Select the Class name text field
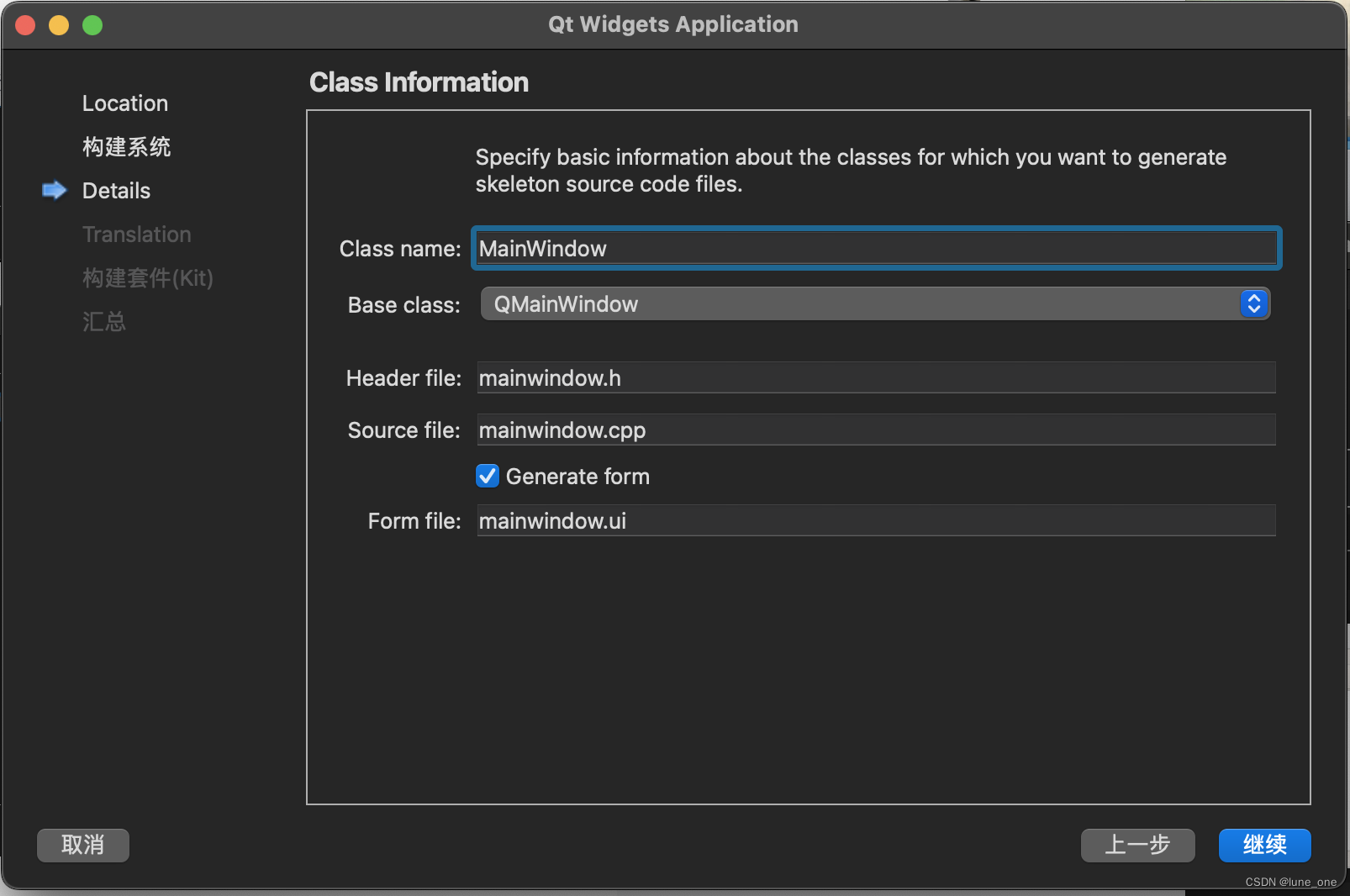 [874, 248]
